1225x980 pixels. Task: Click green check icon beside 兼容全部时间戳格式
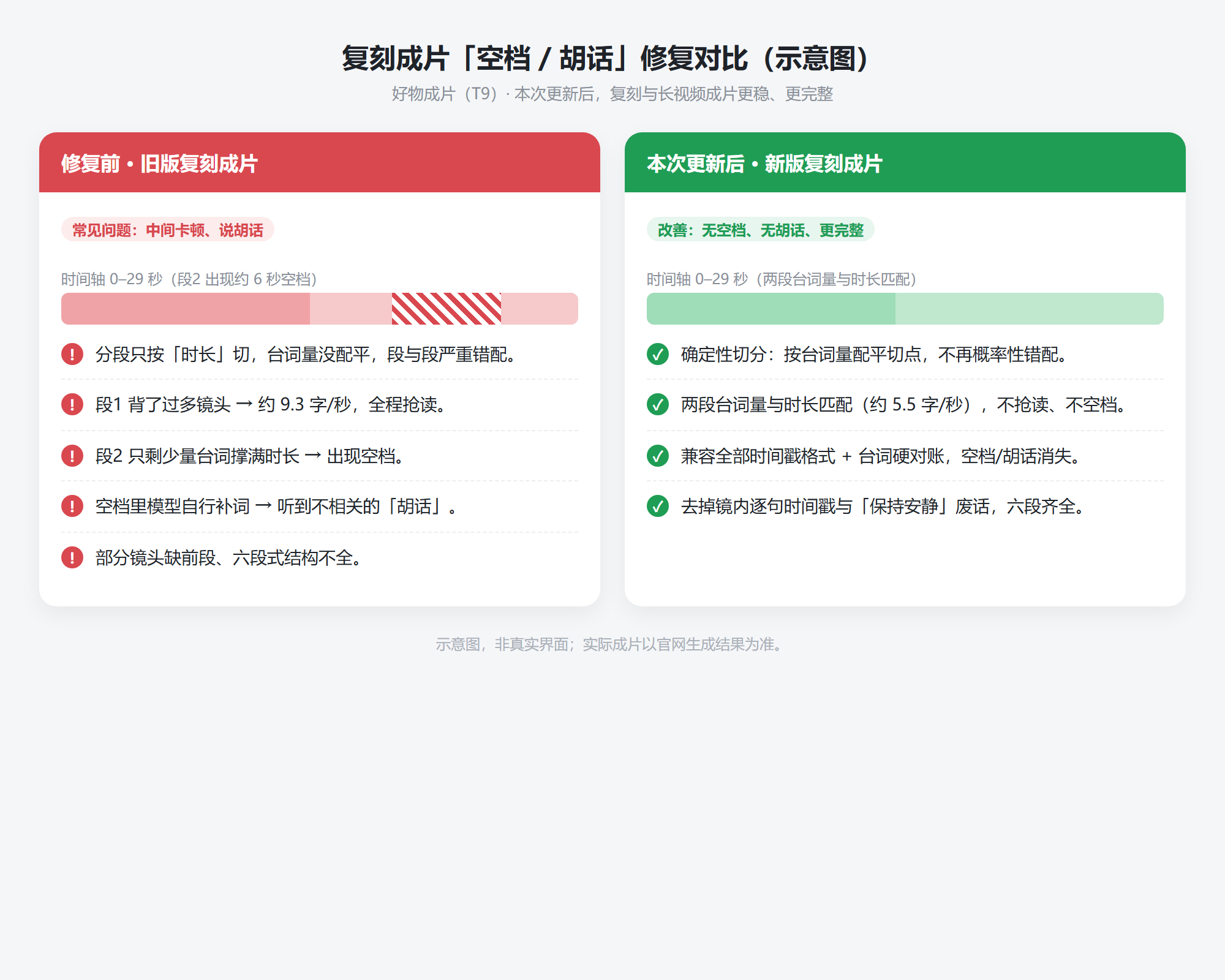pos(658,456)
